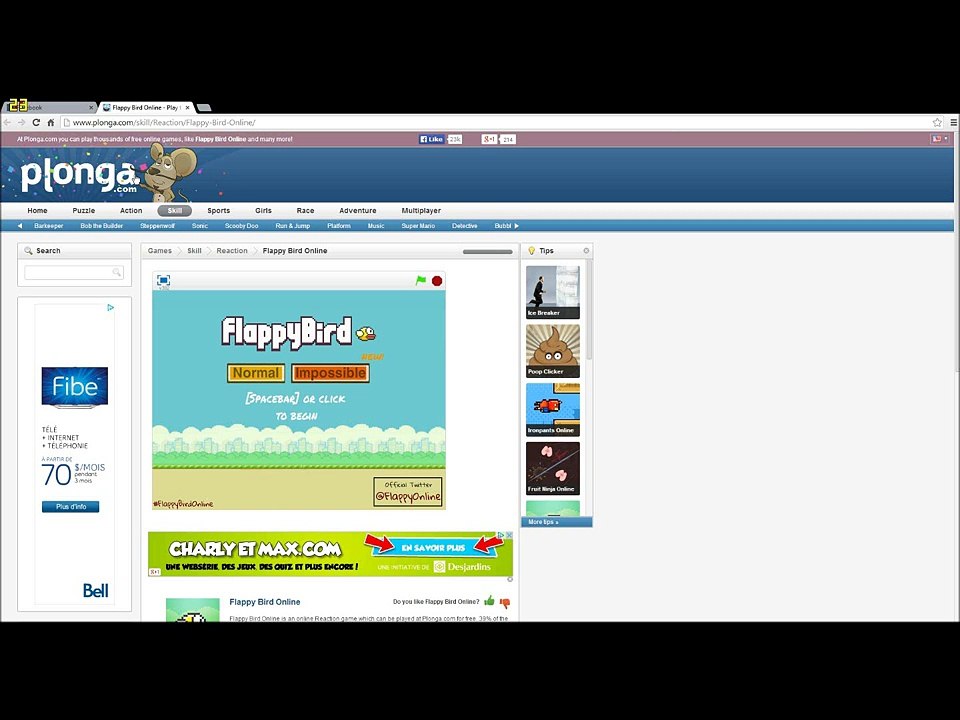The image size is (960, 720).
Task: Click the AdChoices icon on Bell ad
Action: (110, 307)
